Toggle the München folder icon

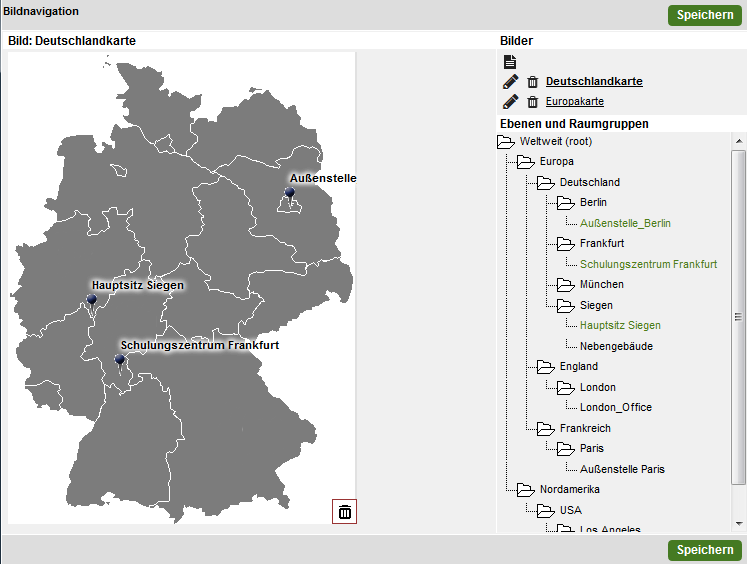click(x=565, y=285)
